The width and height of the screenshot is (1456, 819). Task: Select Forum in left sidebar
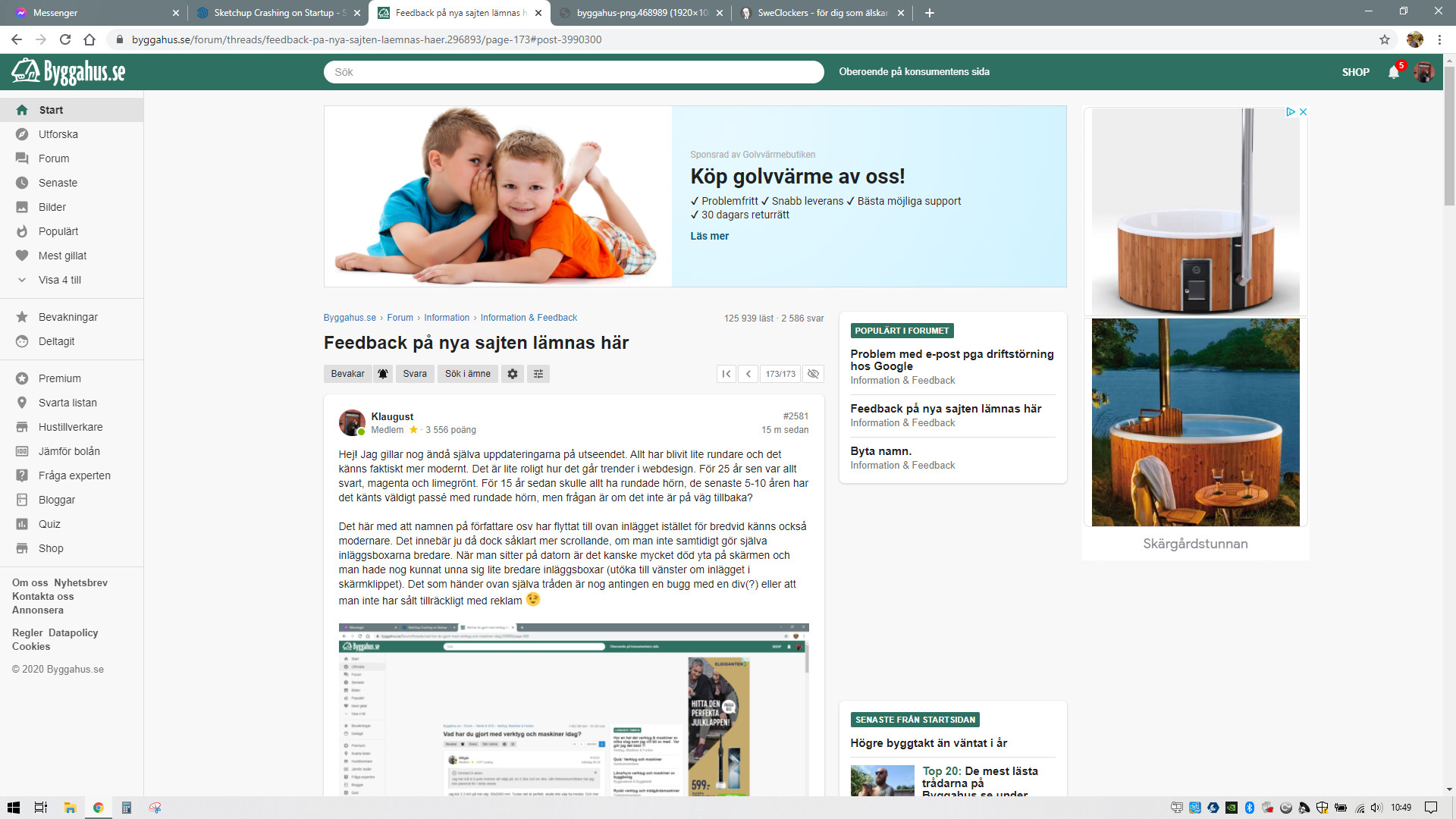pyautogui.click(x=54, y=158)
